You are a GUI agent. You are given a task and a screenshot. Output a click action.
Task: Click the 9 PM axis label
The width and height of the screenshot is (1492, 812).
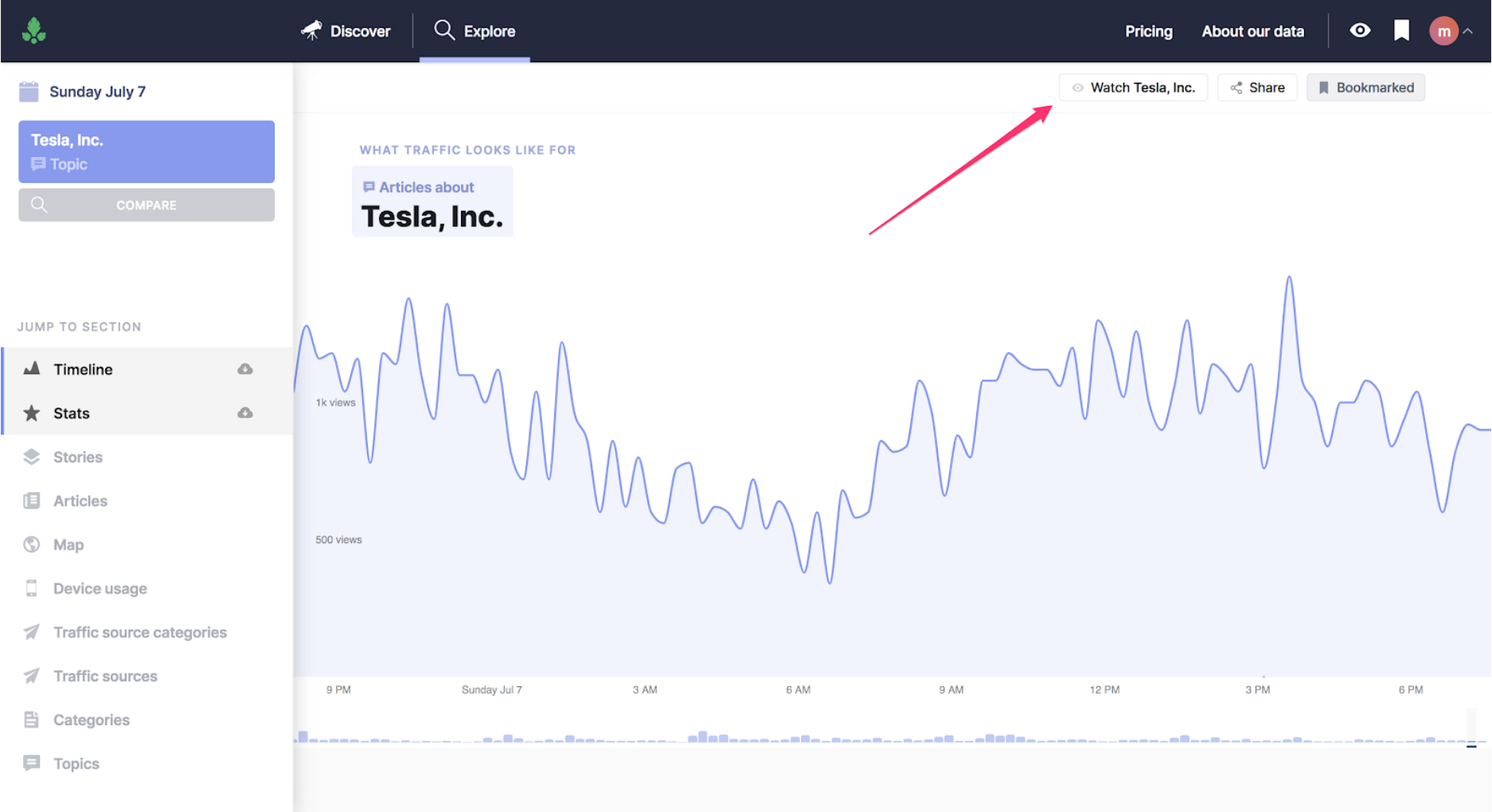click(x=338, y=689)
